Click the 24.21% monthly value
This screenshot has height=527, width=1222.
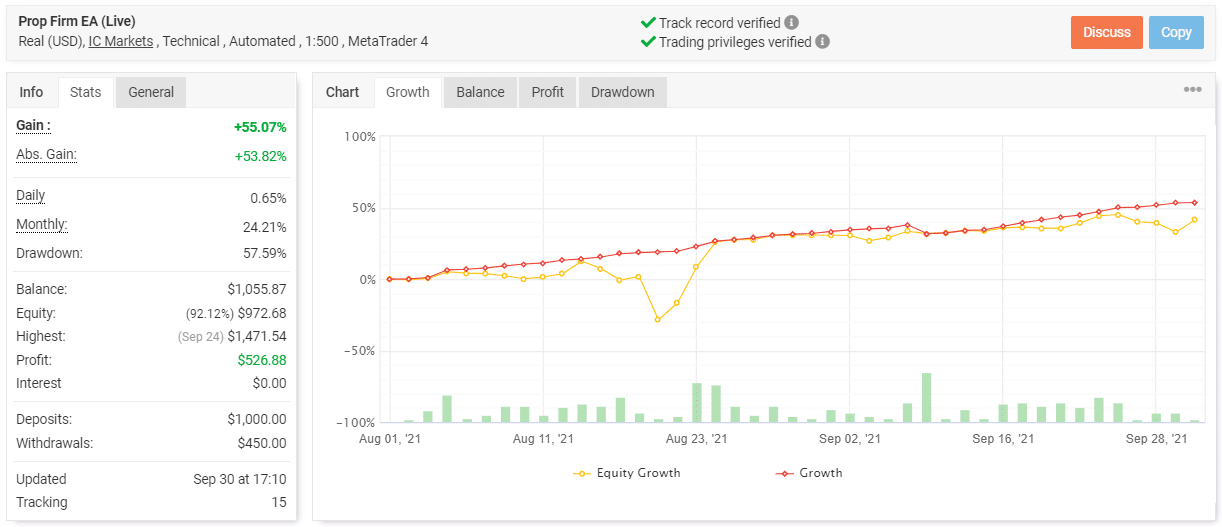coord(264,227)
